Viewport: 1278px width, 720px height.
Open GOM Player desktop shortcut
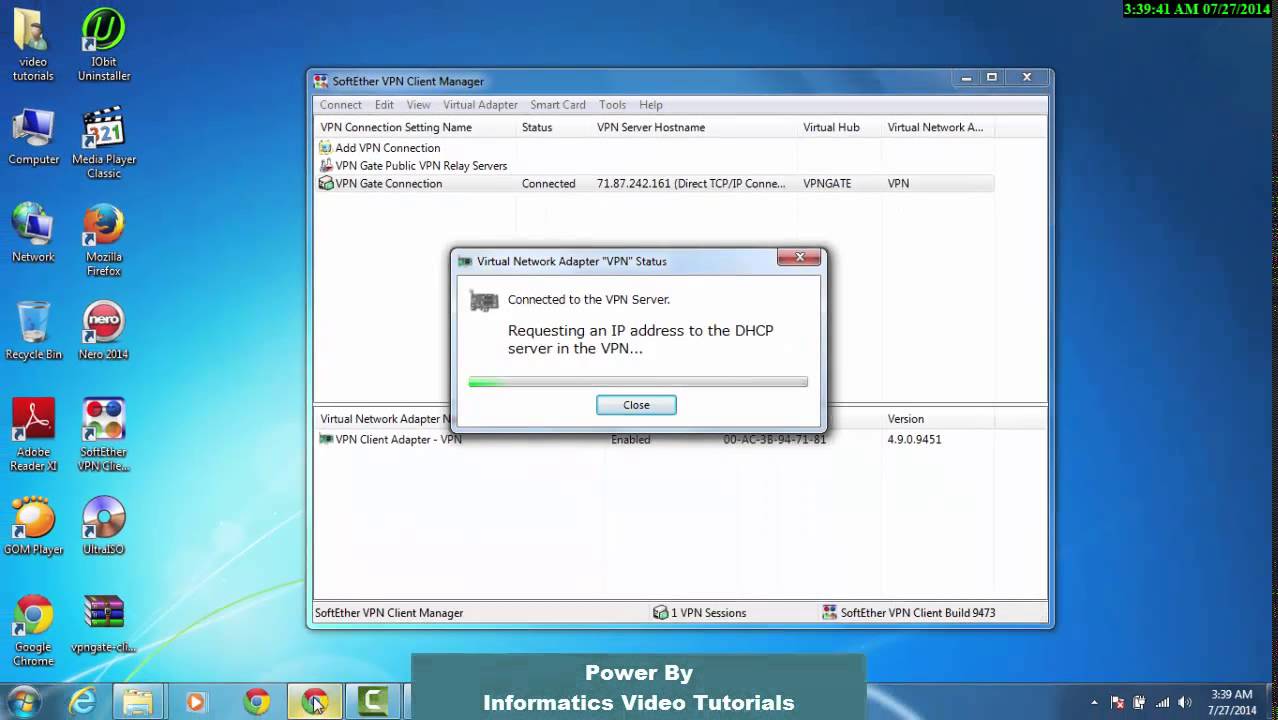[x=33, y=526]
